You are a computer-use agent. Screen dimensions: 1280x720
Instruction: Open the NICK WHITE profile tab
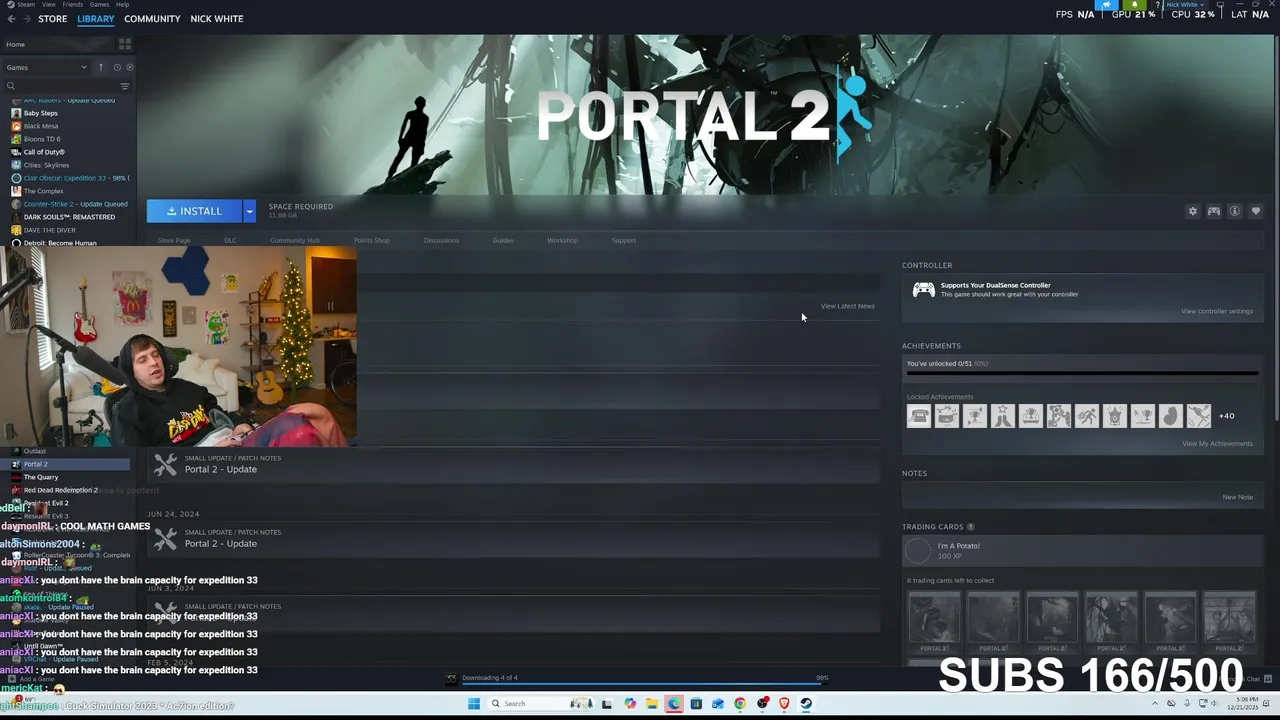(x=217, y=19)
